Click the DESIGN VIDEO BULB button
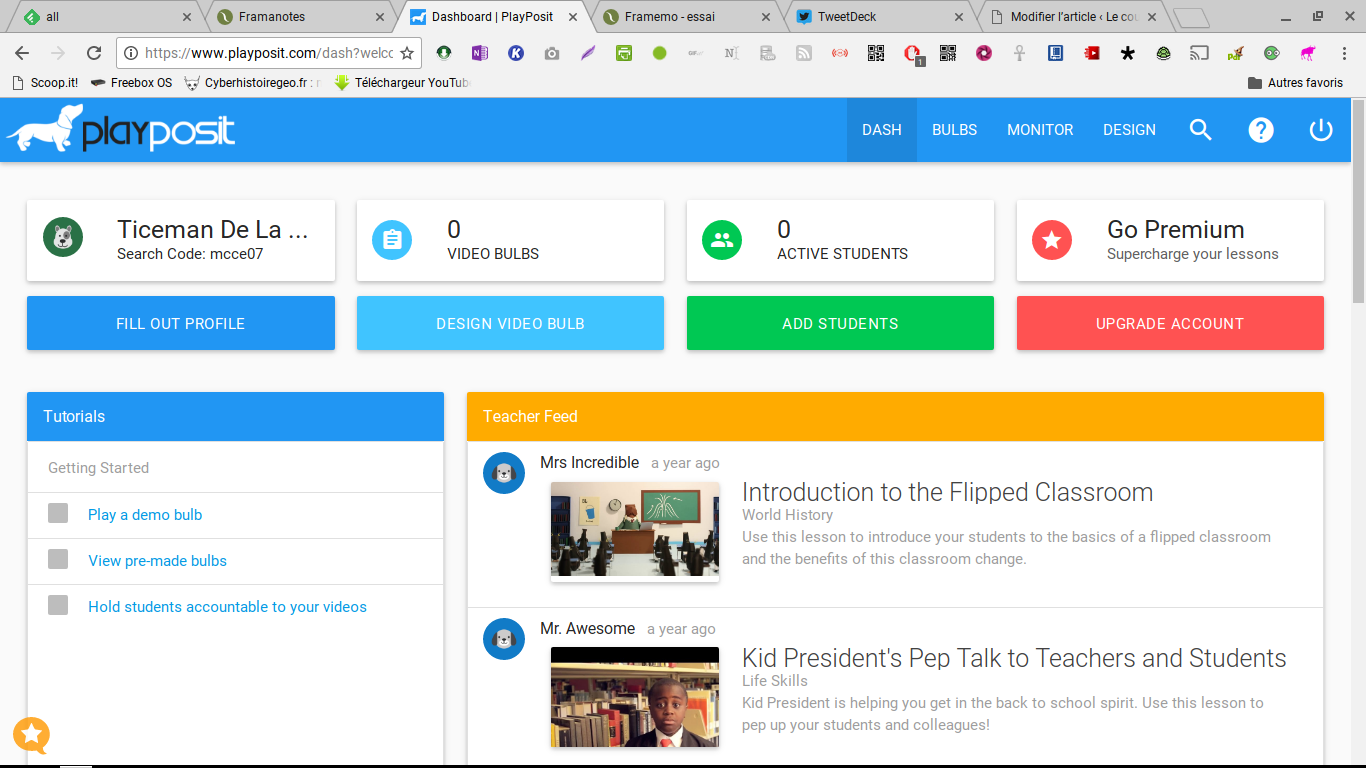The image size is (1366, 768). pyautogui.click(x=510, y=323)
